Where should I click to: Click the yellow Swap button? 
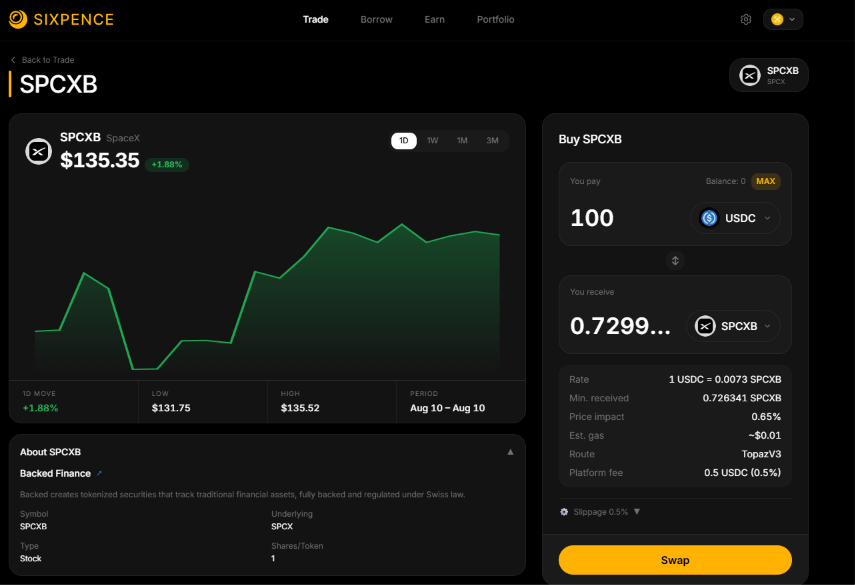(x=675, y=560)
